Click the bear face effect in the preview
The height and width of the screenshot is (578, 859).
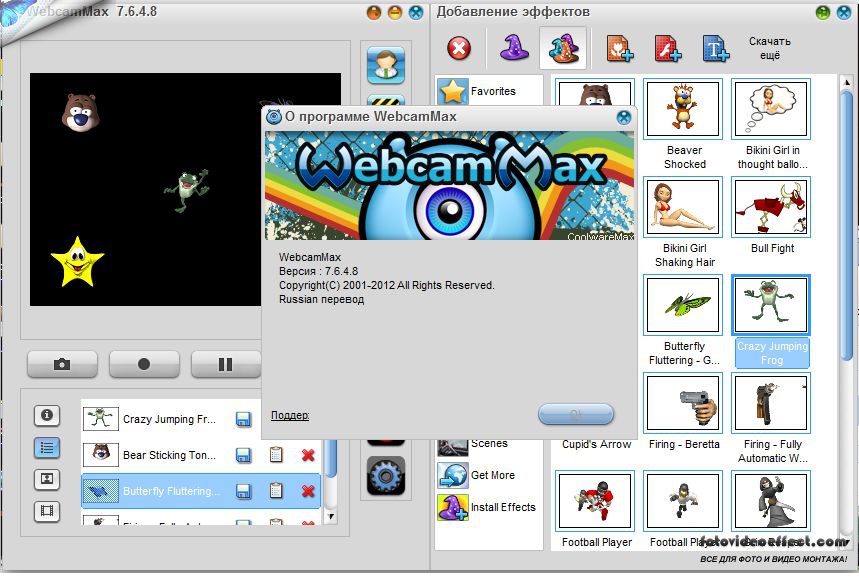coord(80,112)
